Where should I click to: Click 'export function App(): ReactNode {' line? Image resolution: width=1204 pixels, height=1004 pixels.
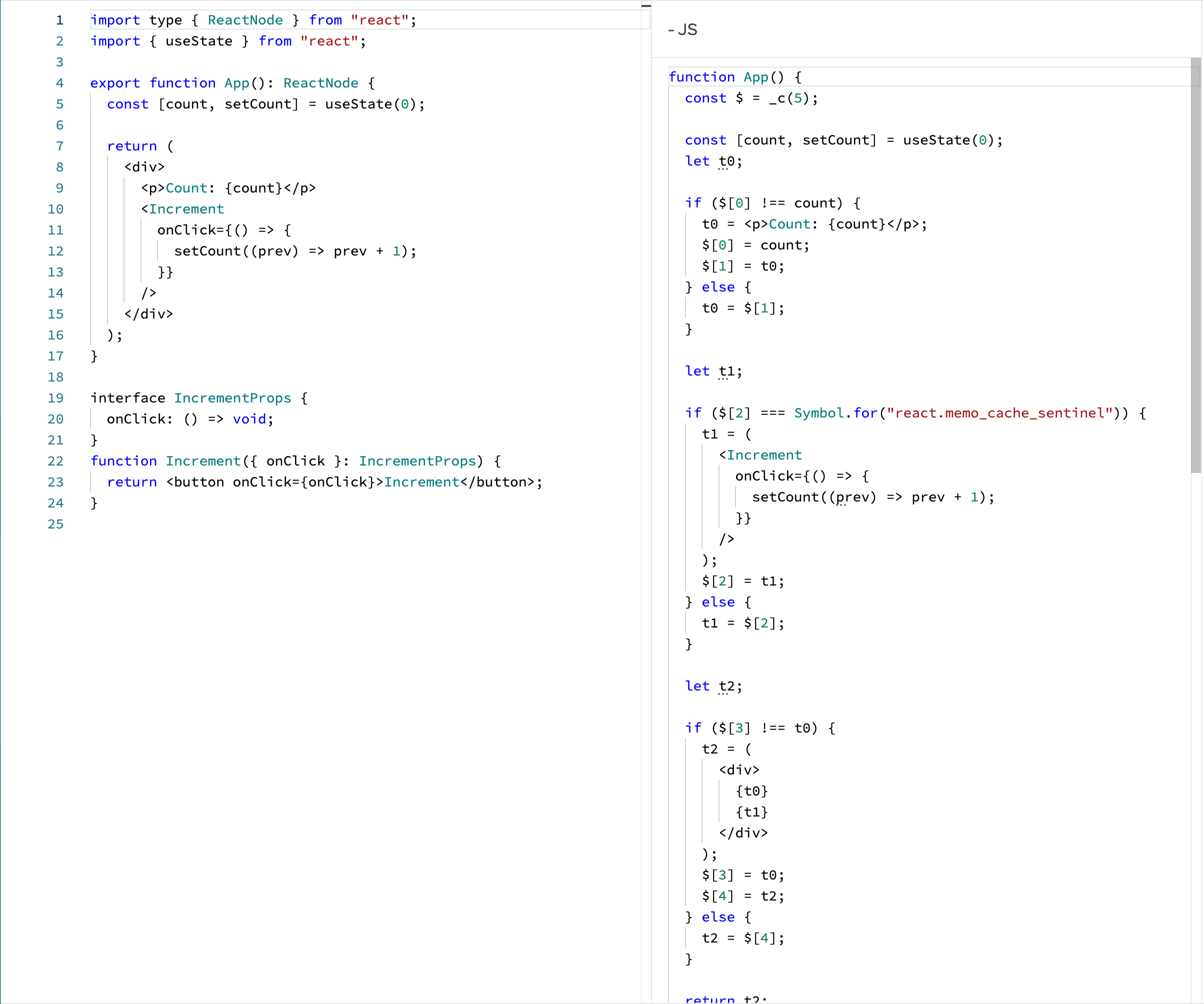[233, 83]
